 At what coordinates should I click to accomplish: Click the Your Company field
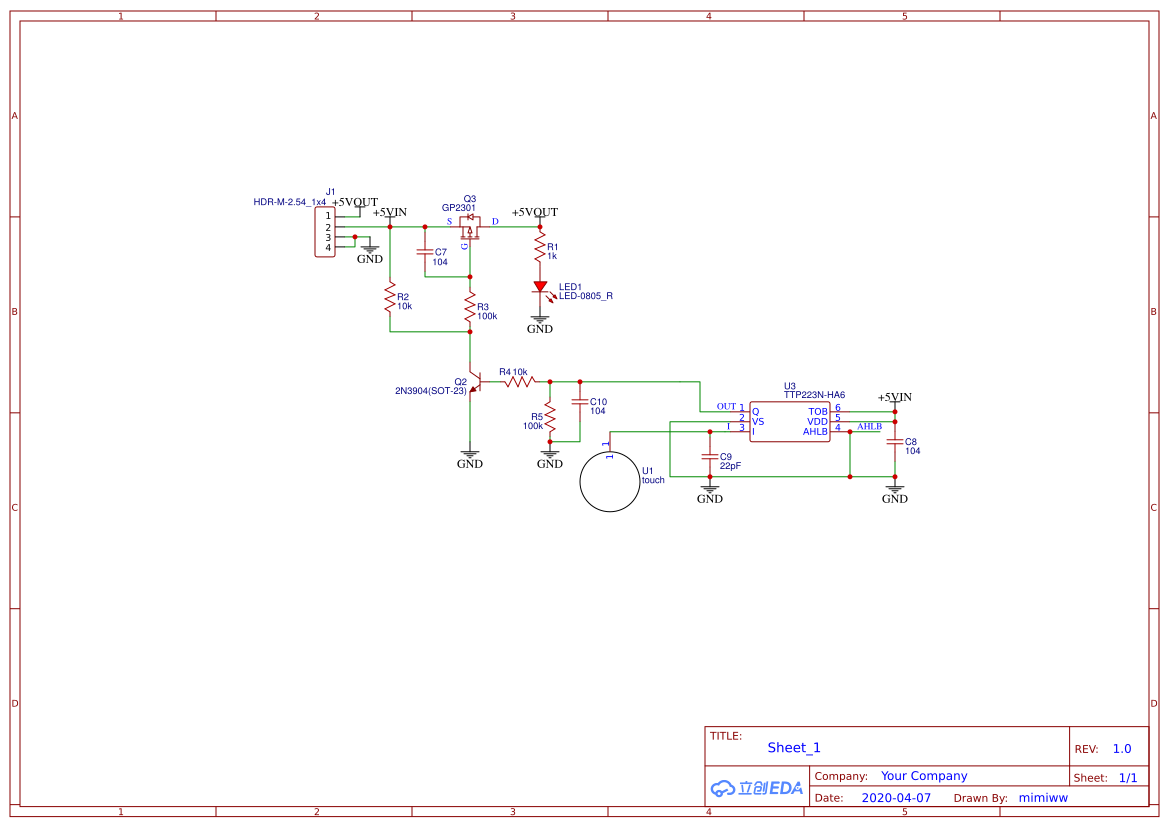924,776
